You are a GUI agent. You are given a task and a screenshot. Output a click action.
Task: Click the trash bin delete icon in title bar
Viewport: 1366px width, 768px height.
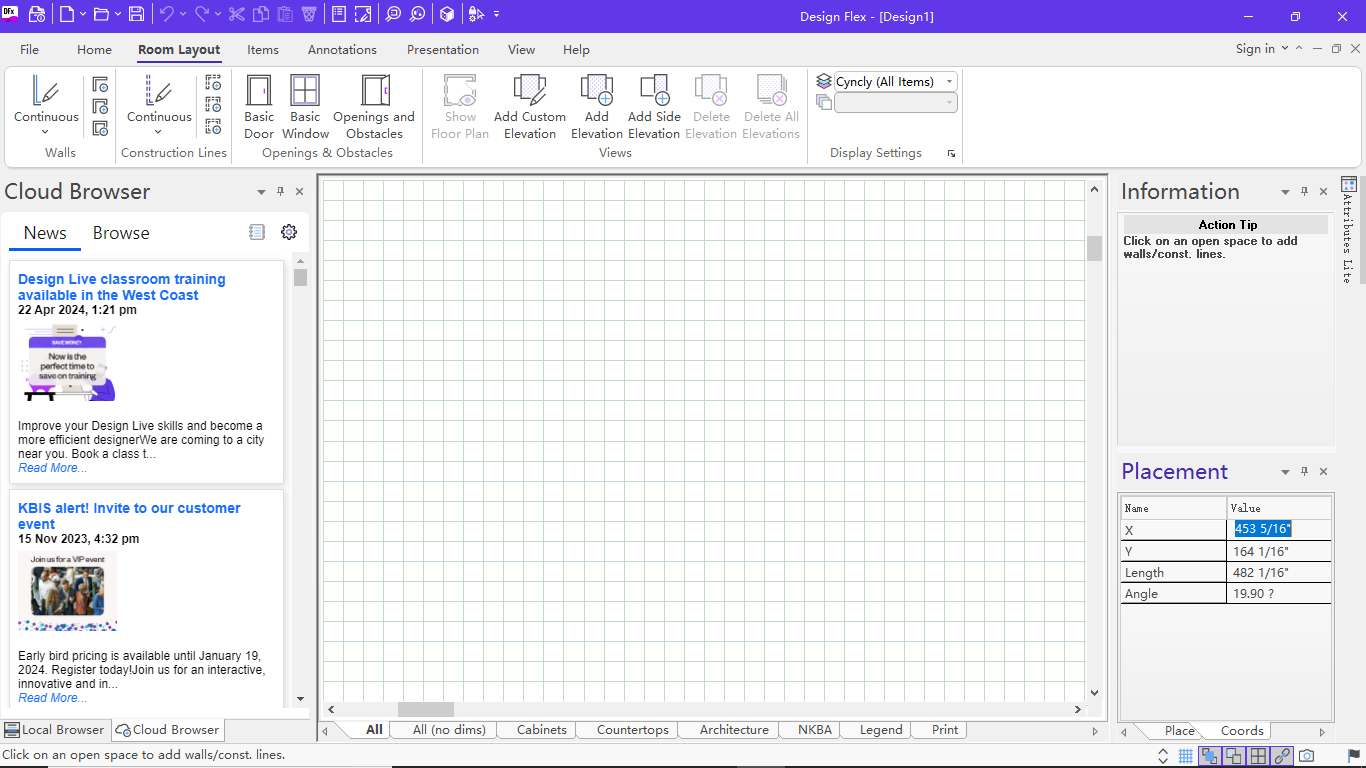coord(308,14)
